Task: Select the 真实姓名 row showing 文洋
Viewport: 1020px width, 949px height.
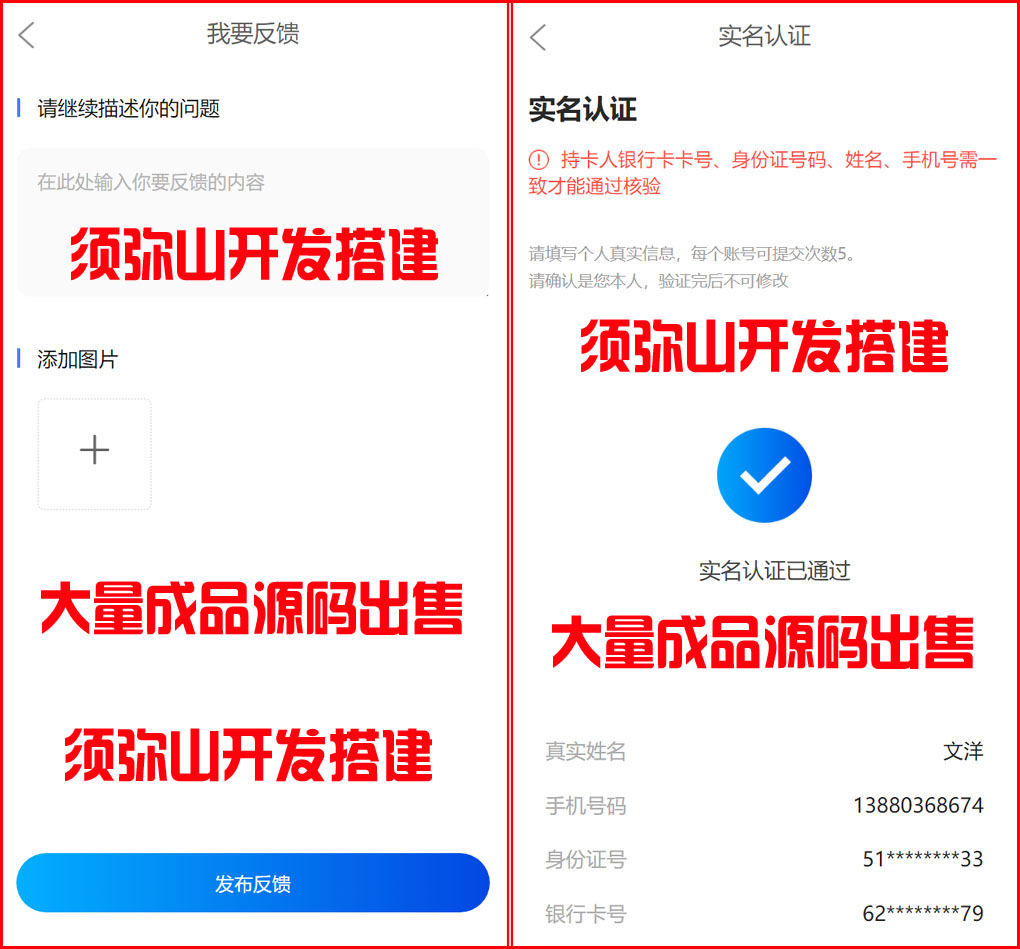Action: pos(764,751)
